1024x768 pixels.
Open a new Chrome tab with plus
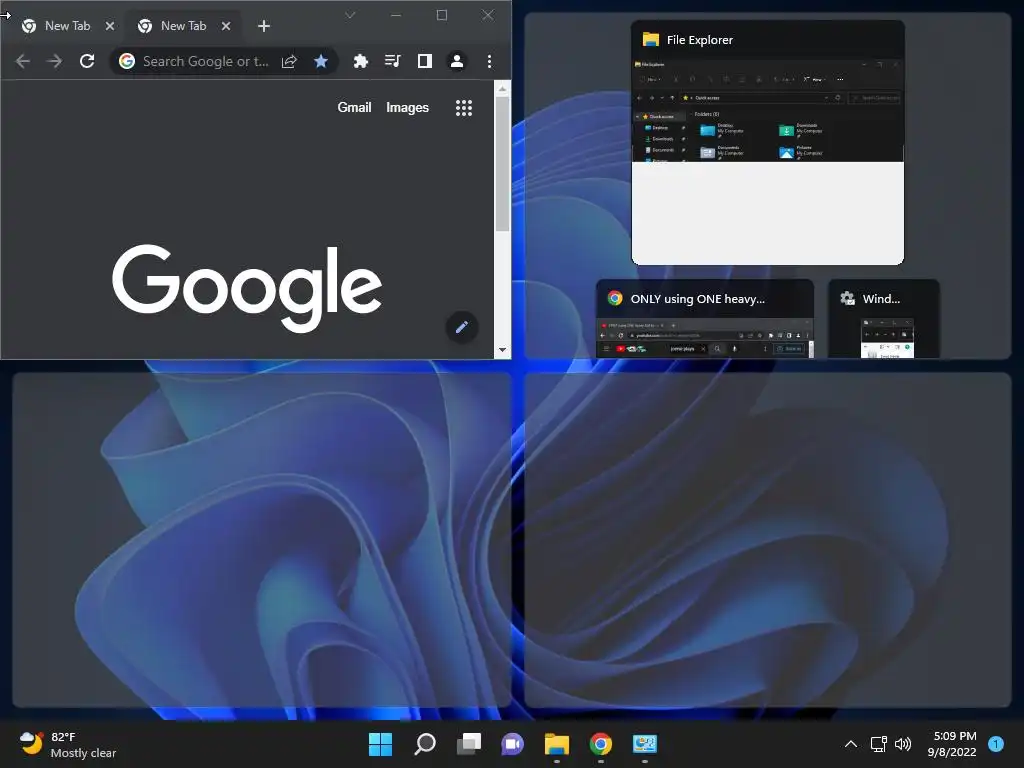point(264,26)
